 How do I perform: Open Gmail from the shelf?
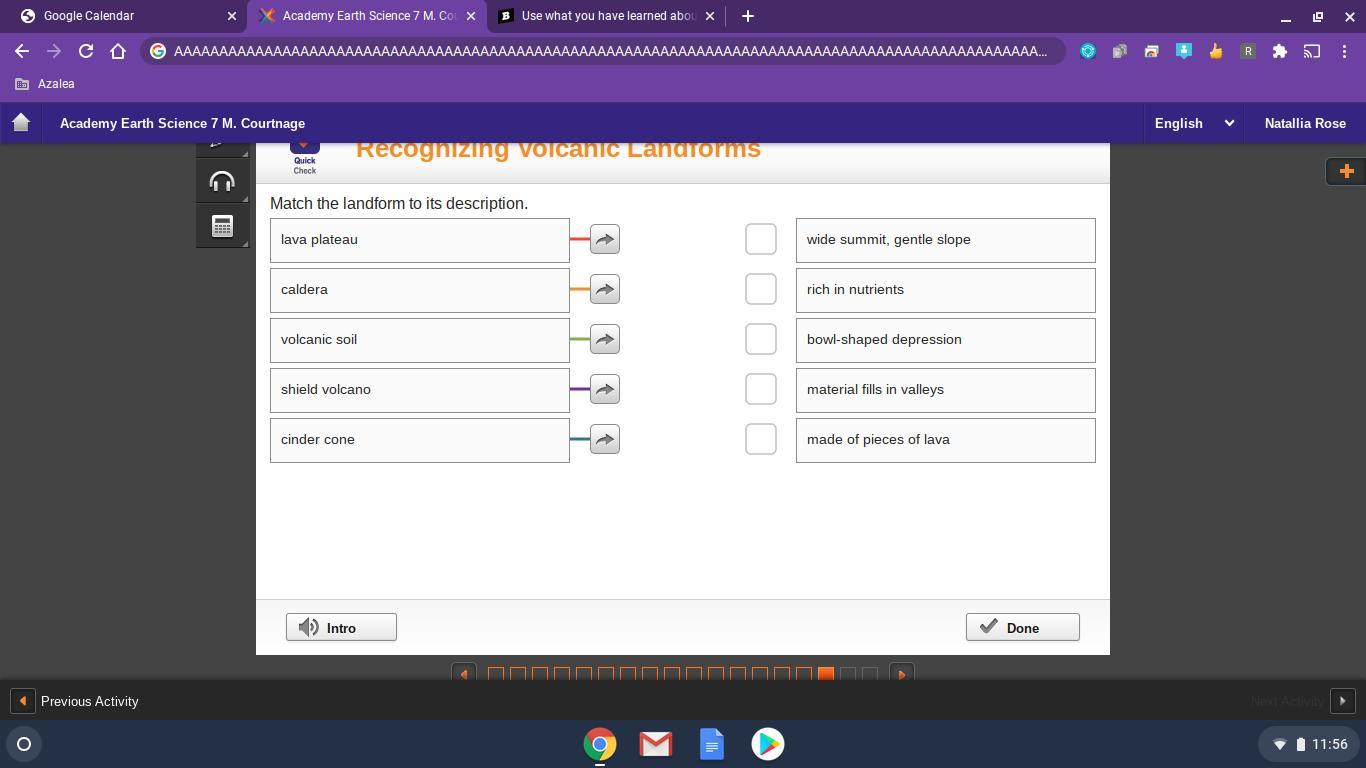656,744
